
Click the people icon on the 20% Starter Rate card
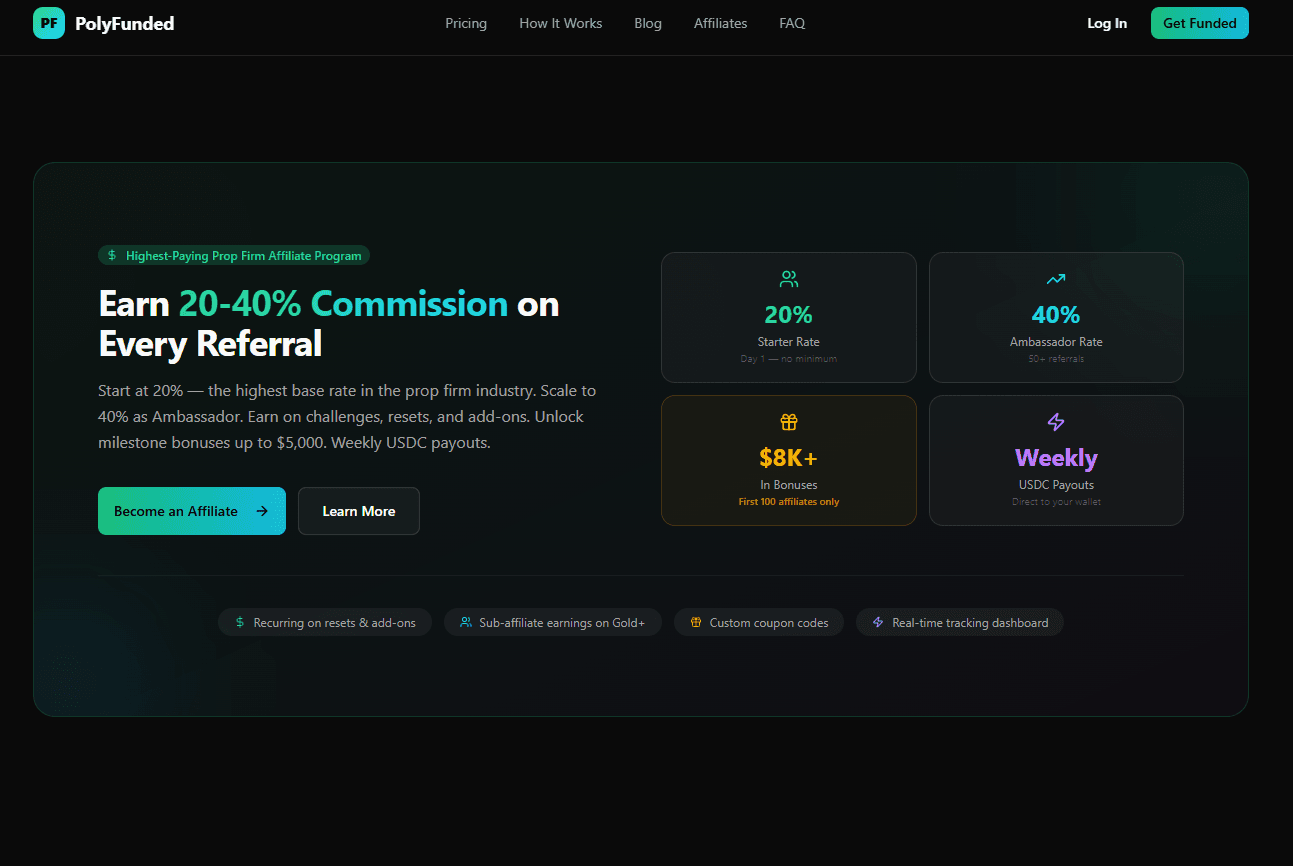click(x=788, y=279)
